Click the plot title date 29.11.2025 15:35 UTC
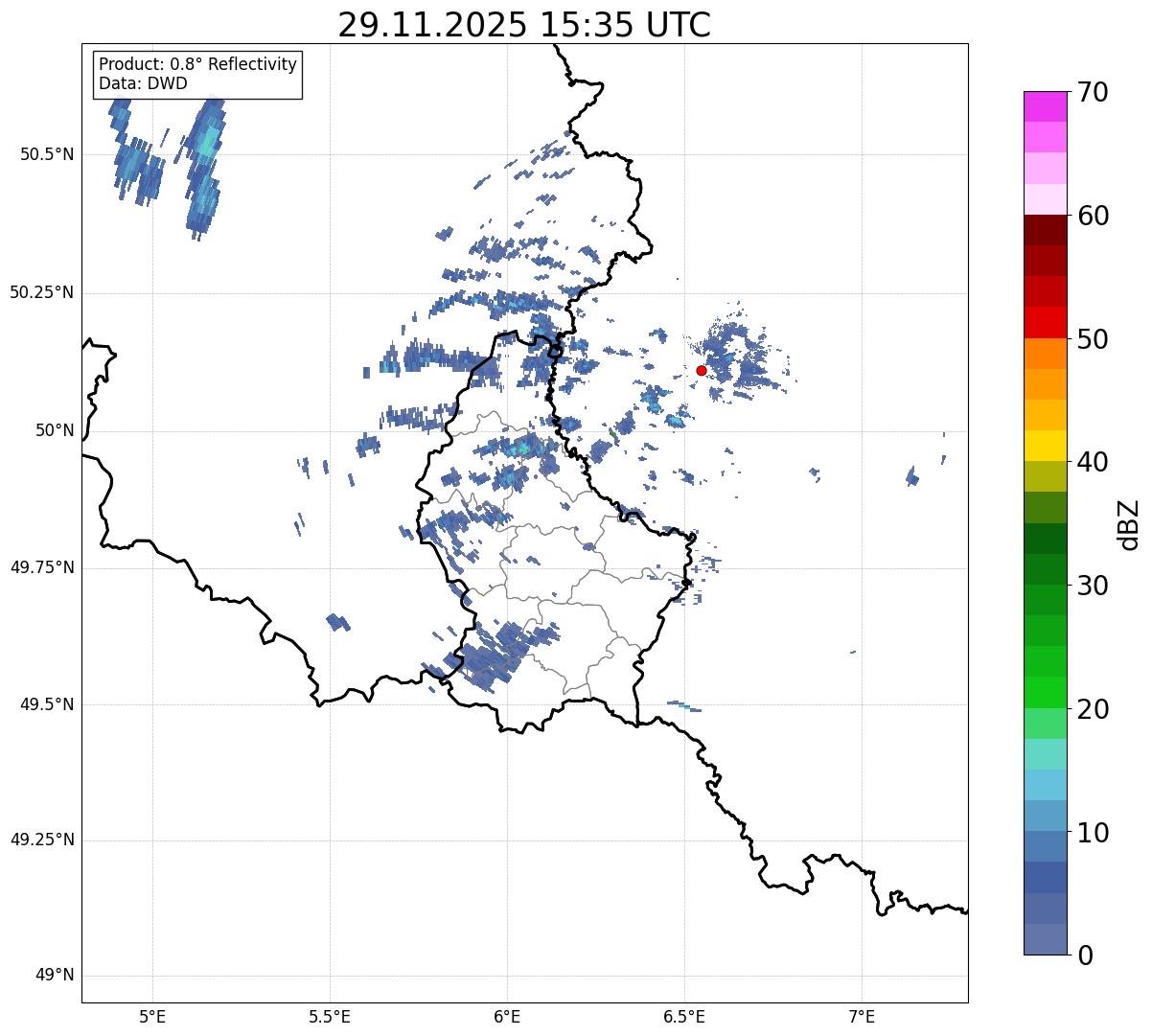1152x1036 pixels. (524, 25)
